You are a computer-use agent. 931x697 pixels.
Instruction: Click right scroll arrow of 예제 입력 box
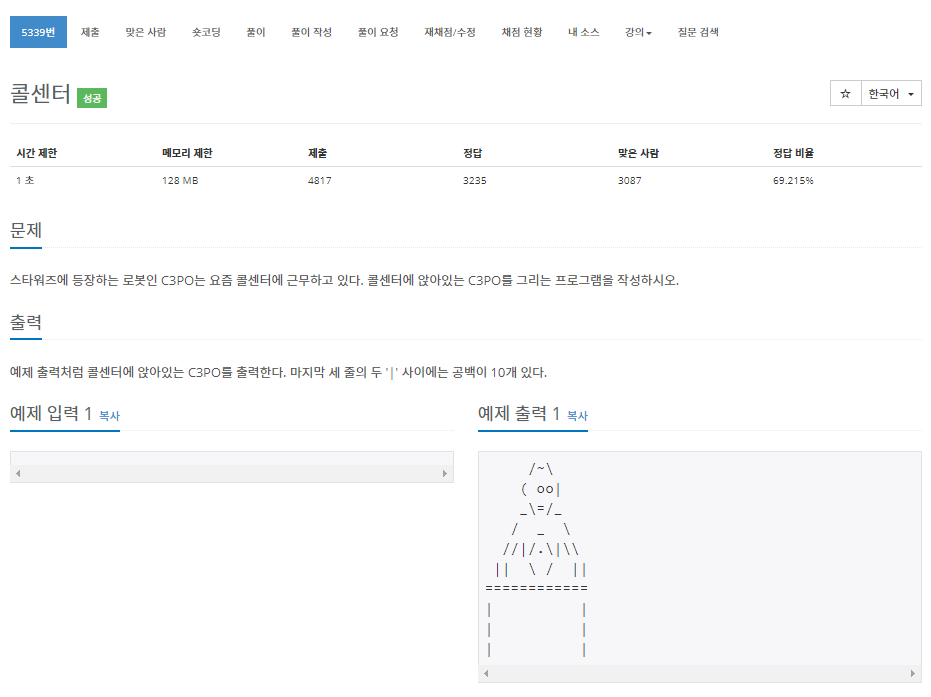445,473
